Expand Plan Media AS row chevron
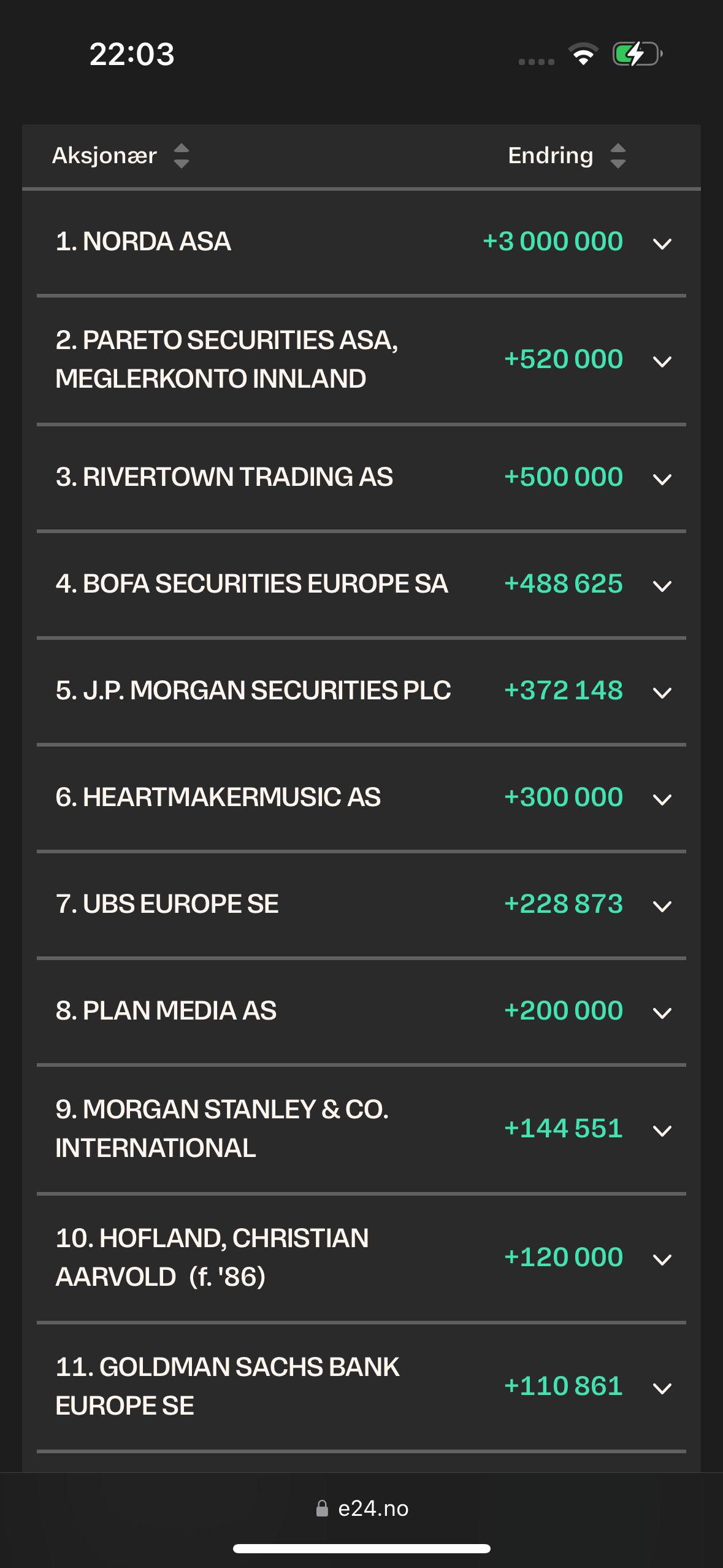Screen dimensions: 723x1568 coord(662,1013)
